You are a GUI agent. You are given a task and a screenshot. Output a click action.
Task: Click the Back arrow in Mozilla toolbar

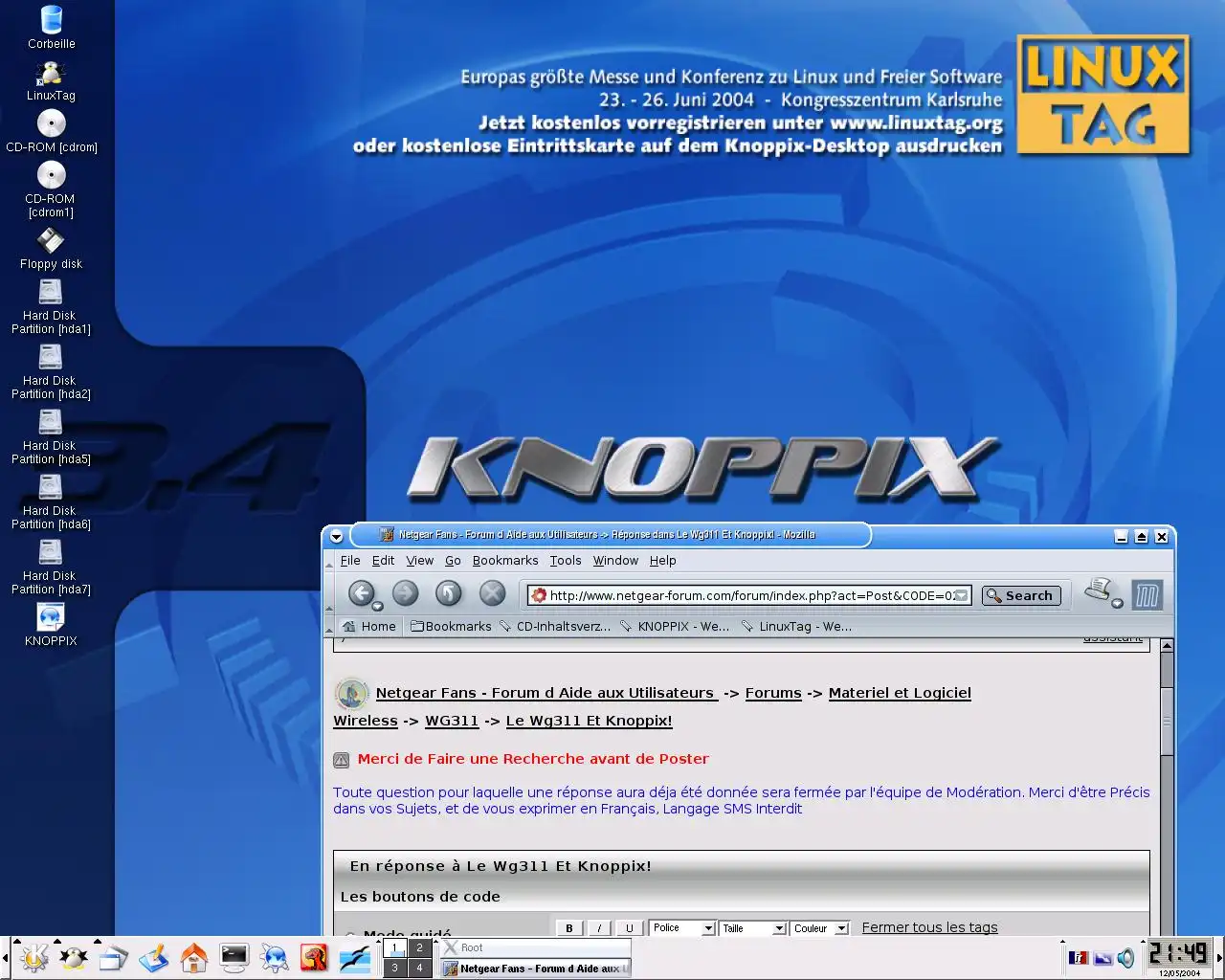click(360, 593)
